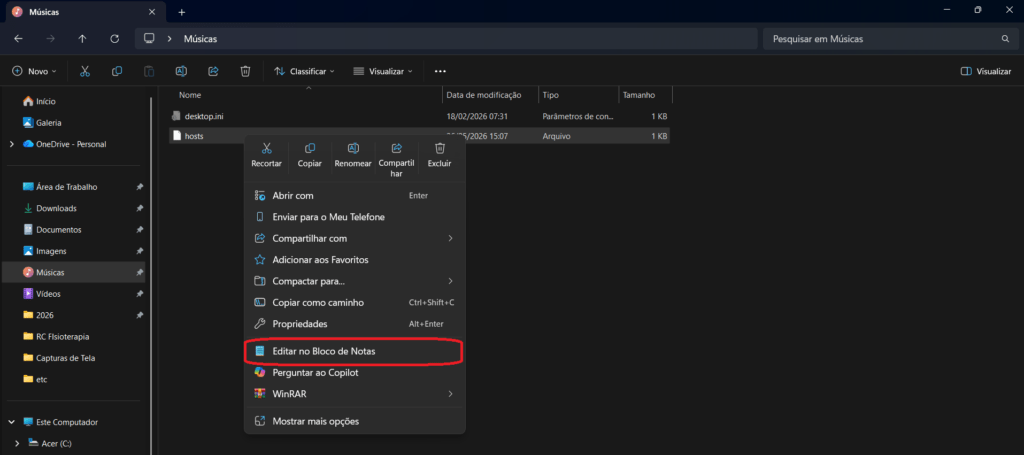Image resolution: width=1024 pixels, height=455 pixels.
Task: Click the Copiar icon in context menu
Action: coord(310,148)
